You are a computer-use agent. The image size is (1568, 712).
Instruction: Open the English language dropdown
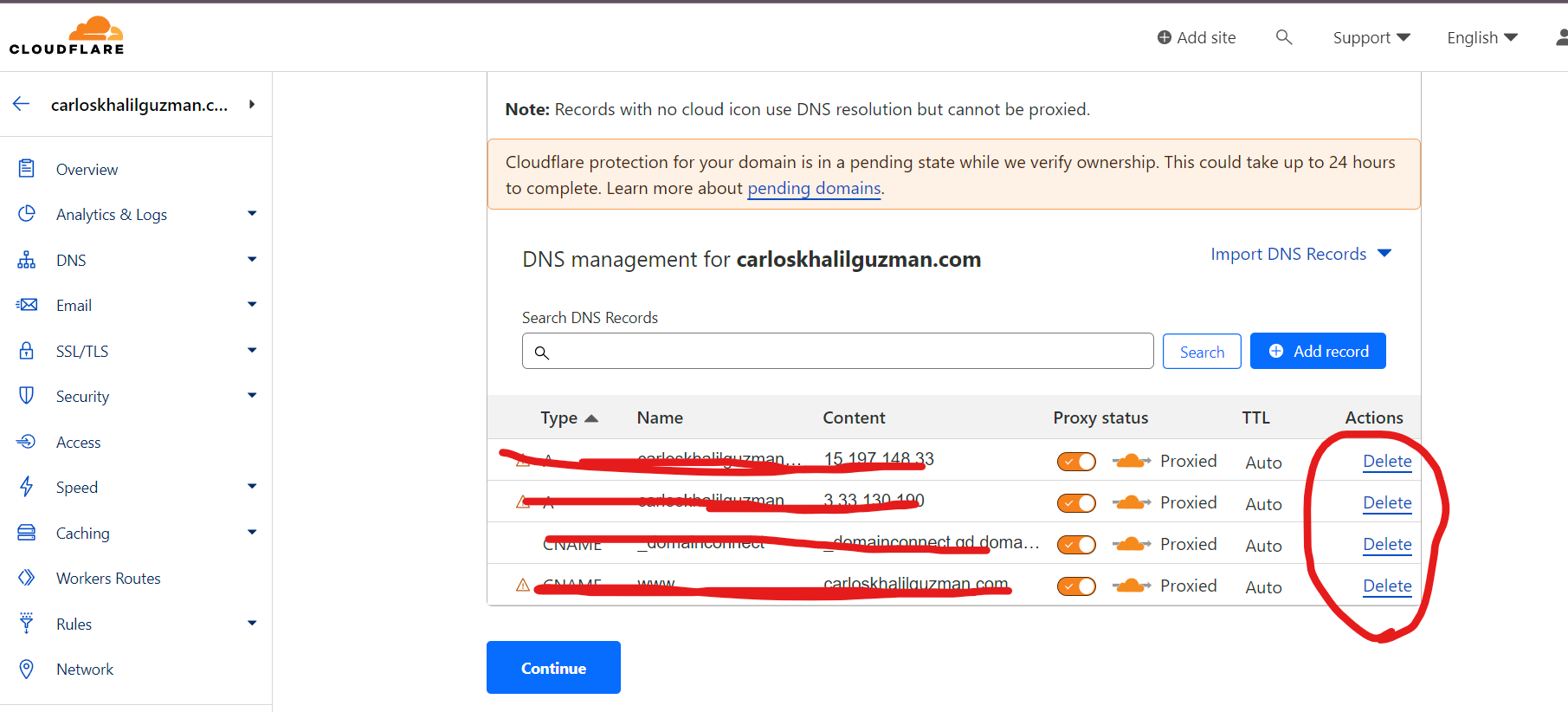pyautogui.click(x=1482, y=37)
